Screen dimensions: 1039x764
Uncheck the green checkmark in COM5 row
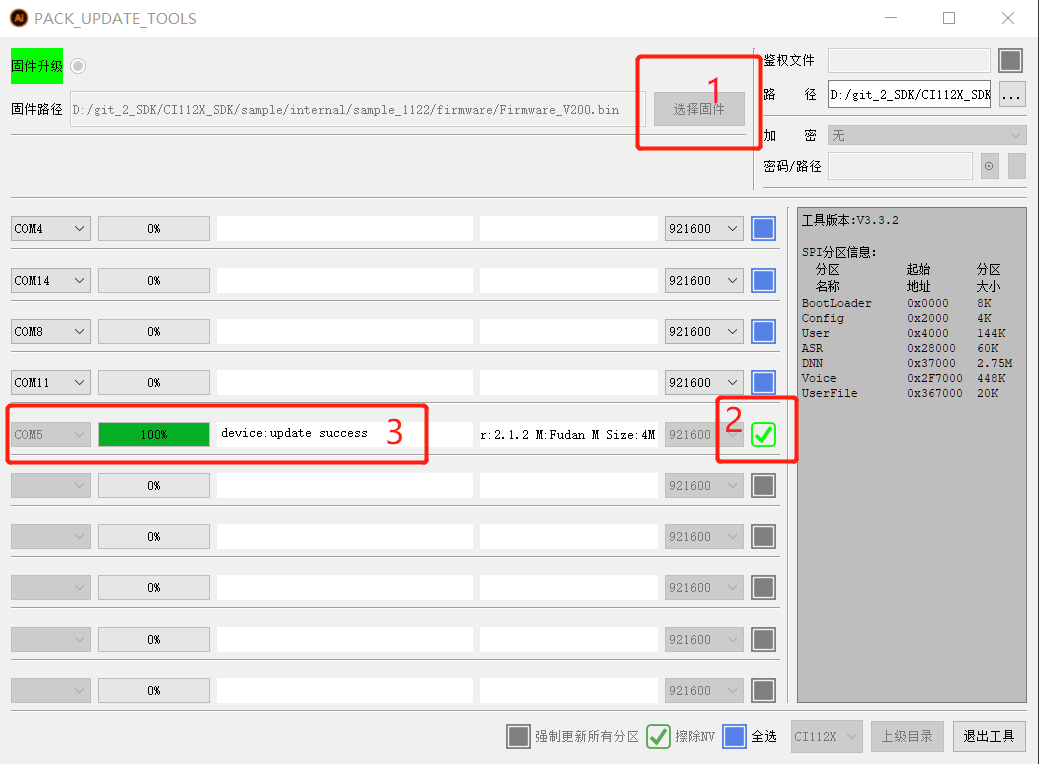[x=763, y=434]
